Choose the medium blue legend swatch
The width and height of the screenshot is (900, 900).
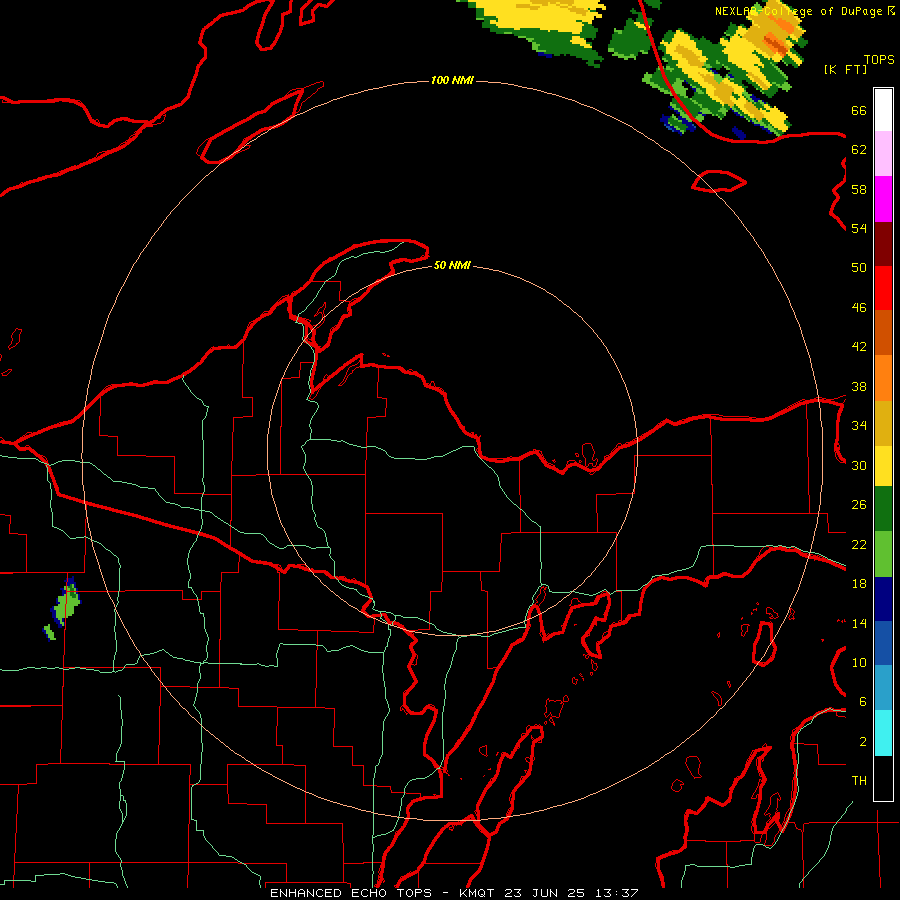tap(883, 643)
